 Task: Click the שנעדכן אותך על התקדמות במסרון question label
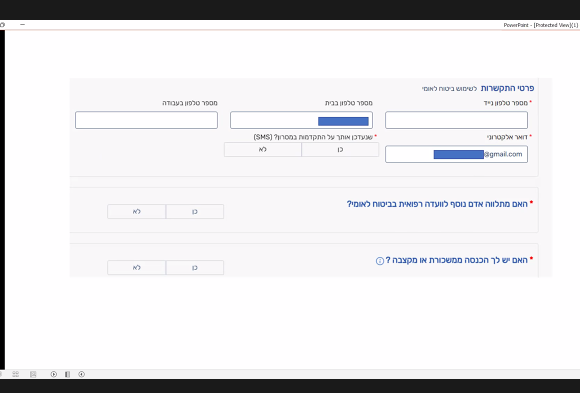(313, 137)
